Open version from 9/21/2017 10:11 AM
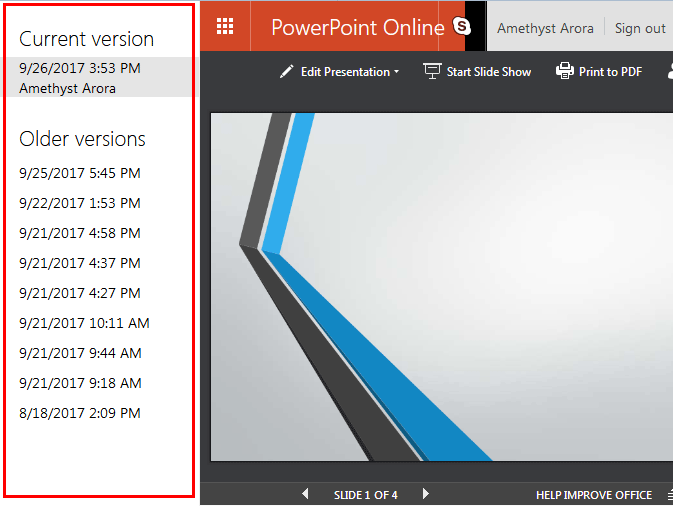Image resolution: width=673 pixels, height=506 pixels. coord(84,323)
